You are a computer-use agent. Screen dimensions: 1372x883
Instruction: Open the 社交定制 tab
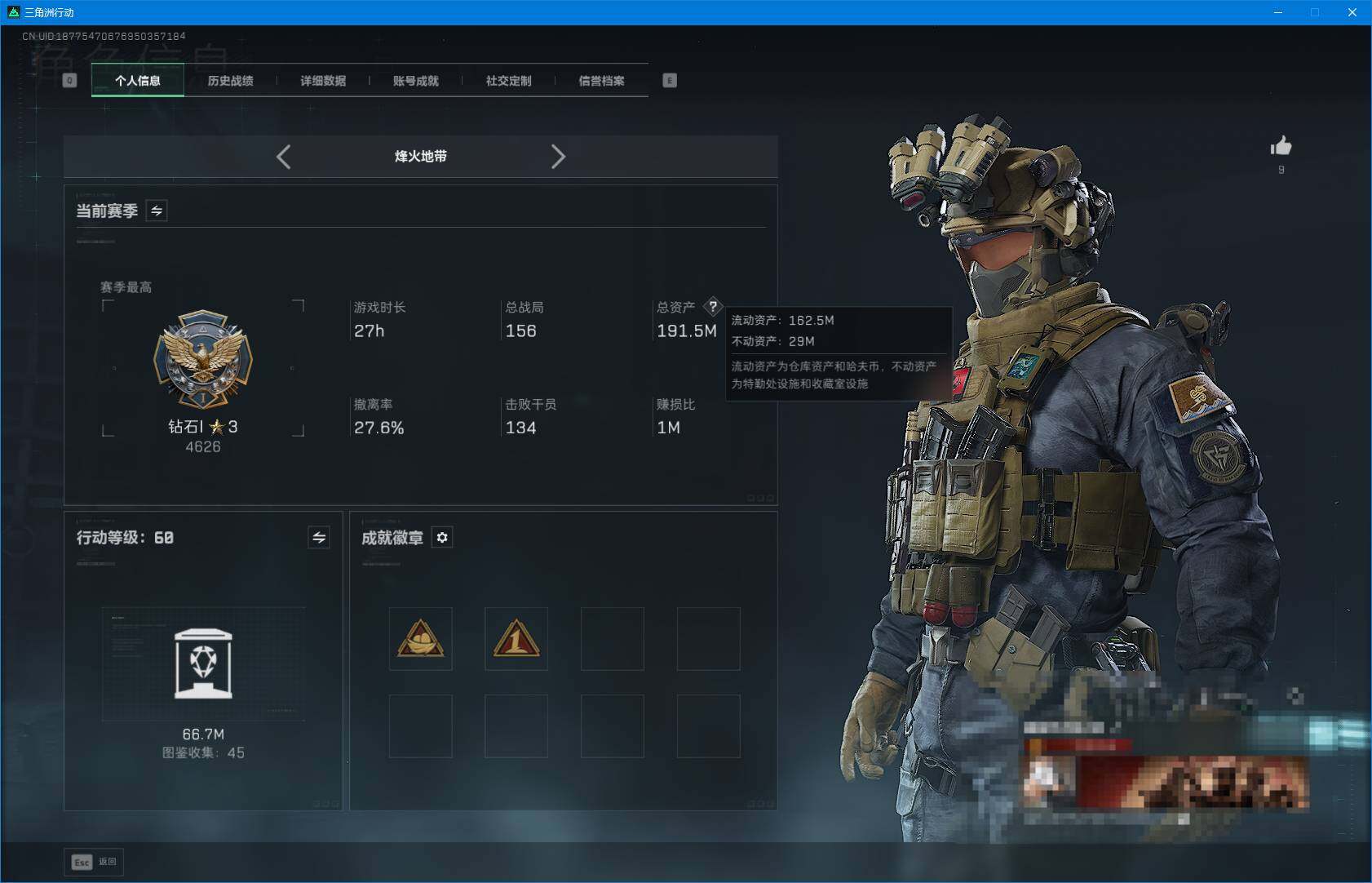(x=509, y=81)
